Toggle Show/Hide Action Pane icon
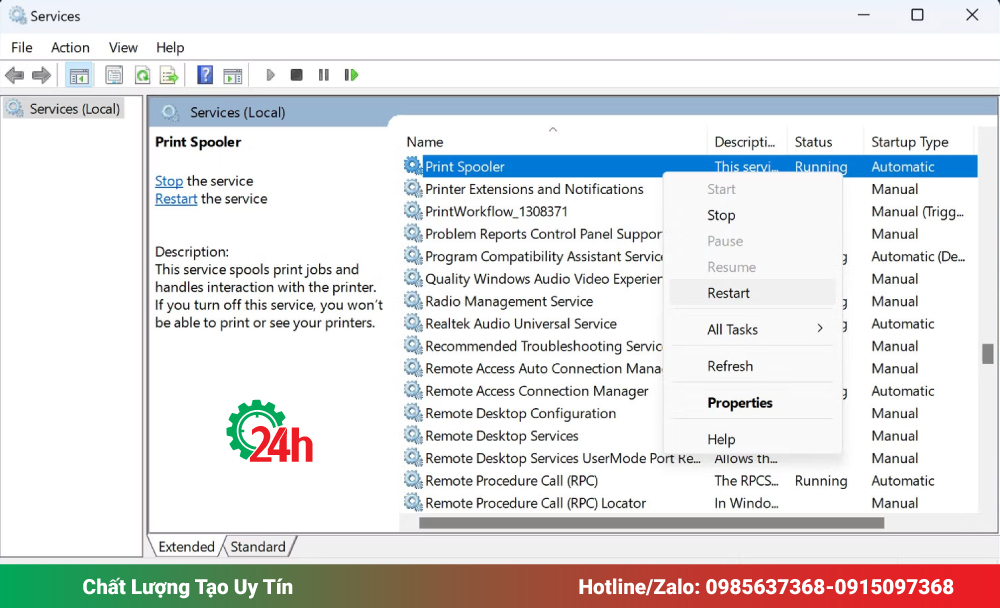The height and width of the screenshot is (608, 1000). 233,75
